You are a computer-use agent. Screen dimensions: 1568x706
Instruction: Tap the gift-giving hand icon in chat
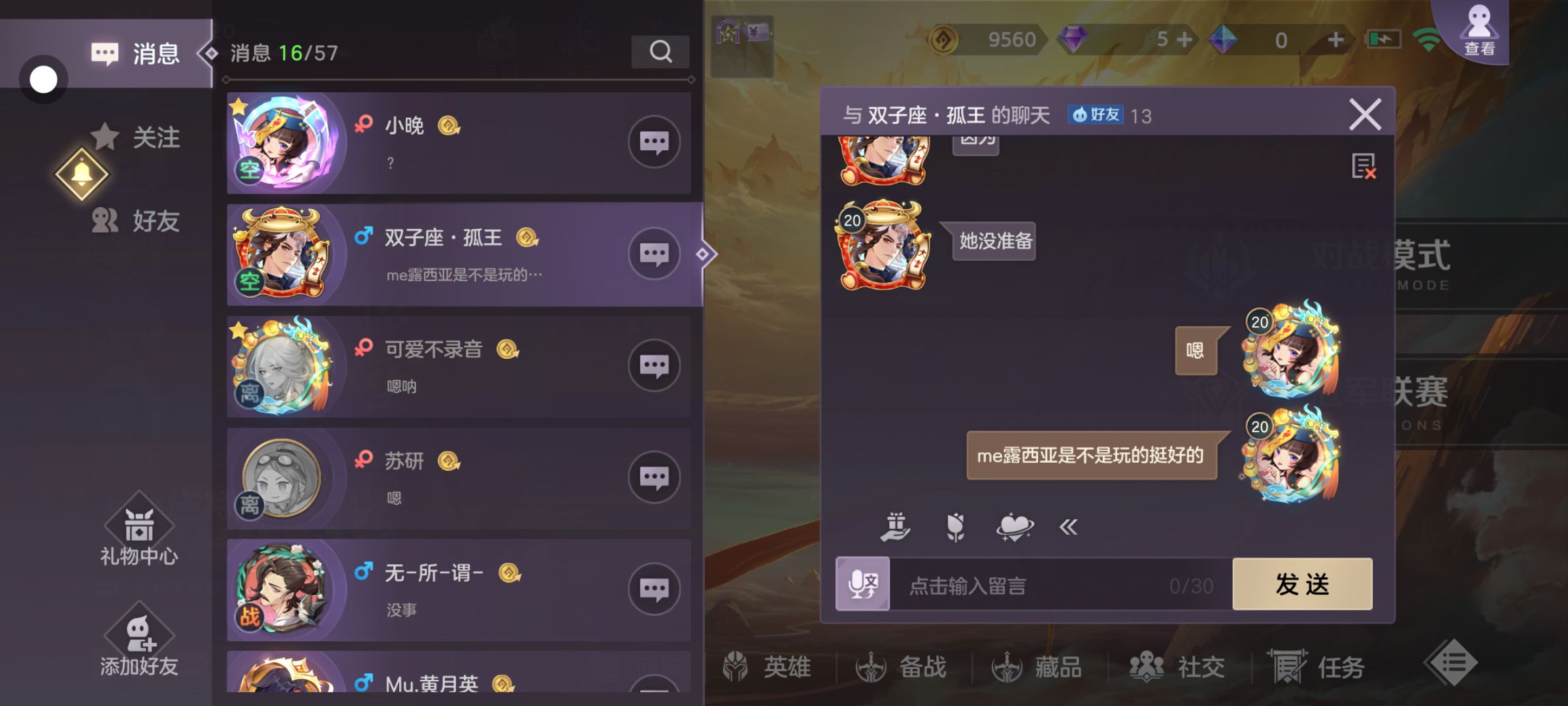894,527
